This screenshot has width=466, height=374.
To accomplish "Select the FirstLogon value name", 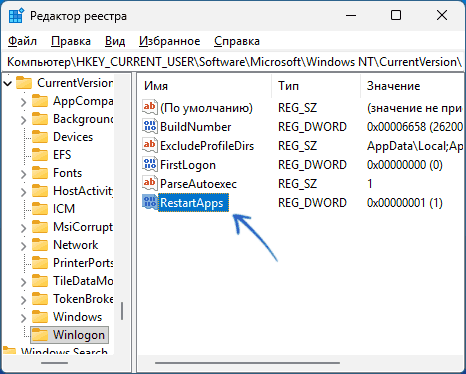I will click(x=188, y=165).
